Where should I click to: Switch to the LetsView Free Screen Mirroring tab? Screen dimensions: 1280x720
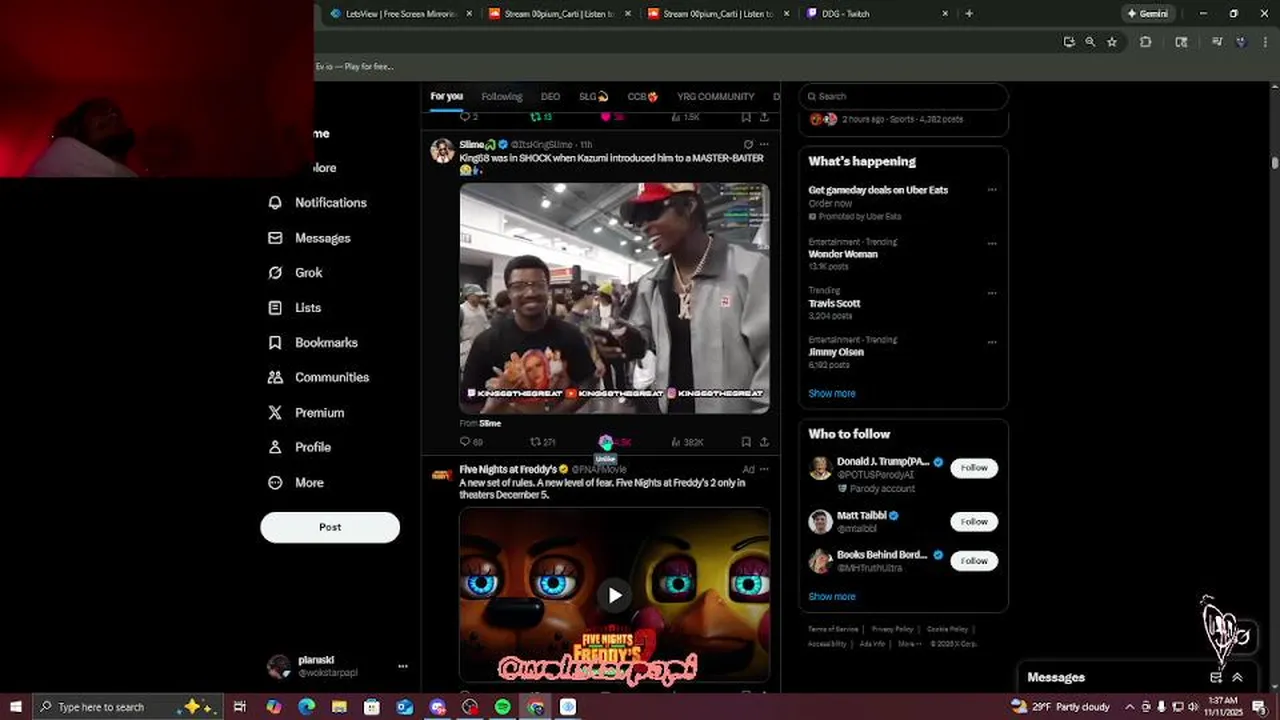tap(400, 14)
